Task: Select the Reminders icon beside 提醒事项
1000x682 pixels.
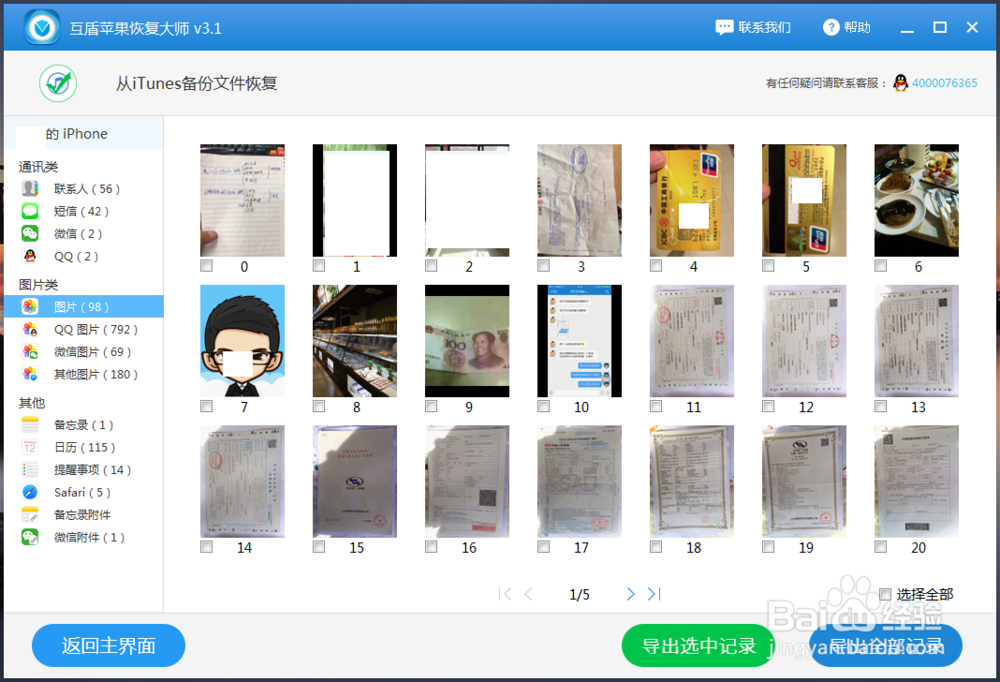Action: click(30, 470)
